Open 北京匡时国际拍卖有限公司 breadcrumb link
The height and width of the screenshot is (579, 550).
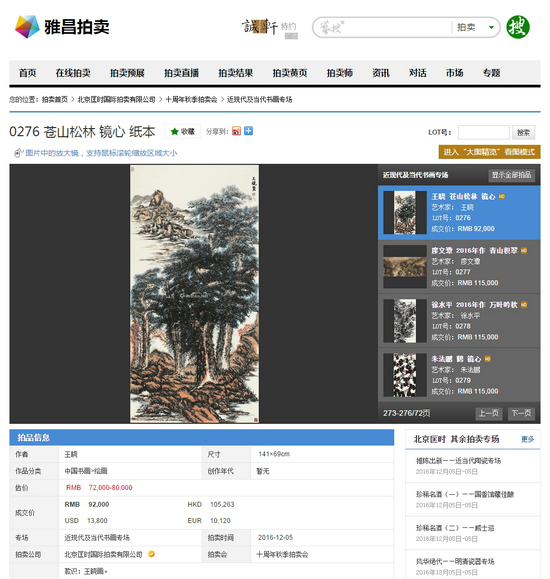coord(116,99)
